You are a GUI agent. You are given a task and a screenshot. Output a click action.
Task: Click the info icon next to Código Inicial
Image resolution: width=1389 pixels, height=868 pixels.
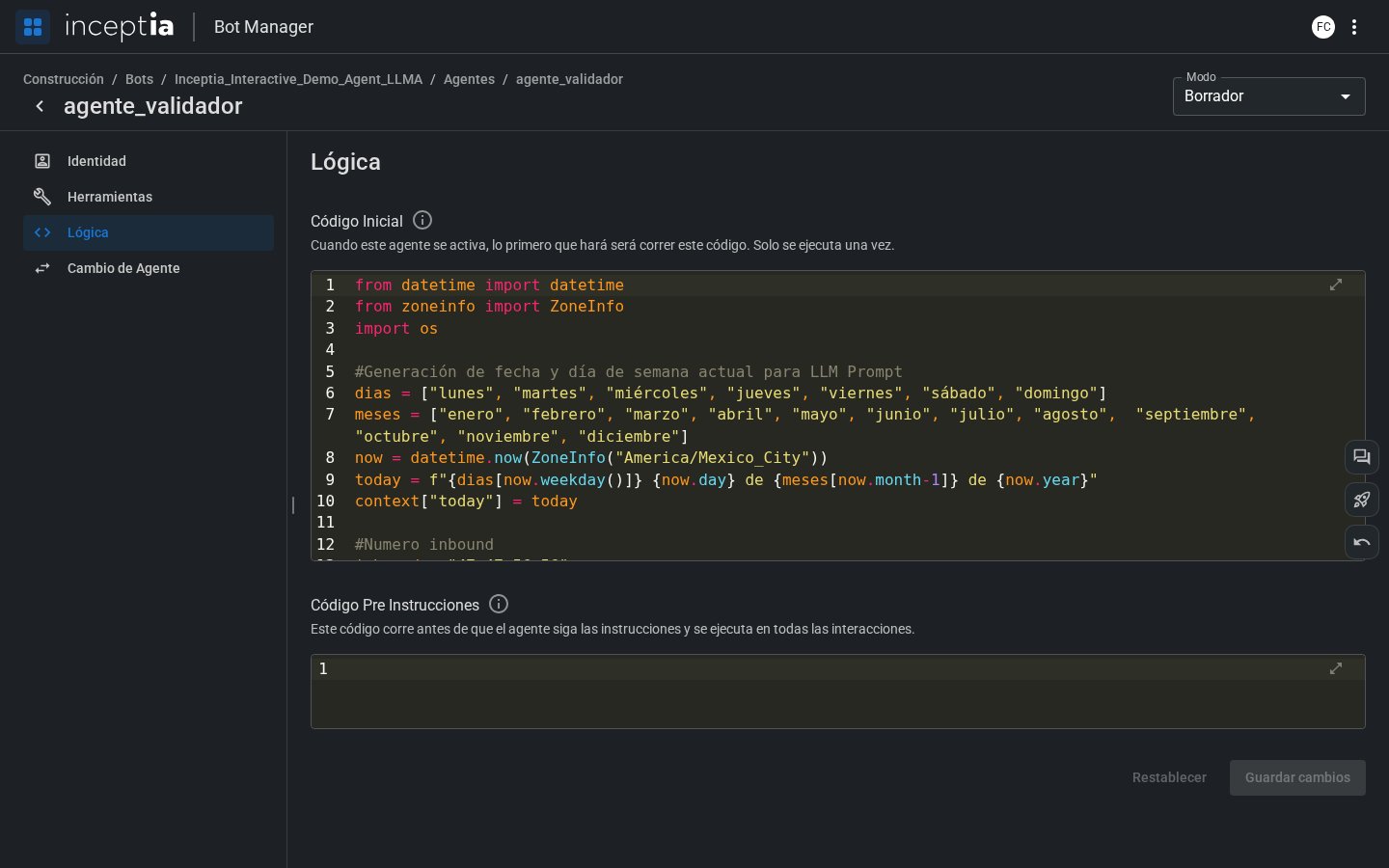[x=422, y=220]
